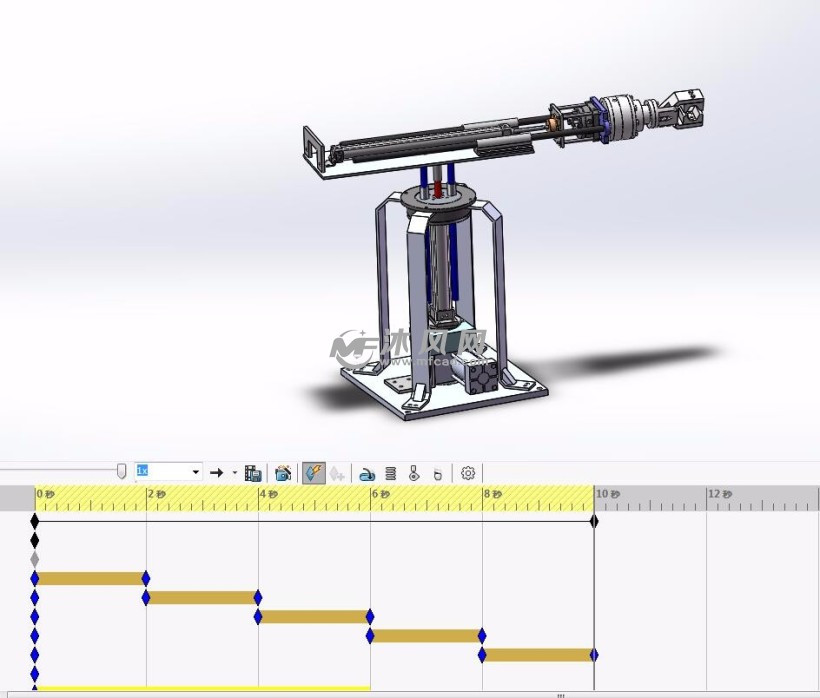Screen dimensions: 820x698
Task: Select the black end key at 10 seconds
Action: tap(594, 521)
